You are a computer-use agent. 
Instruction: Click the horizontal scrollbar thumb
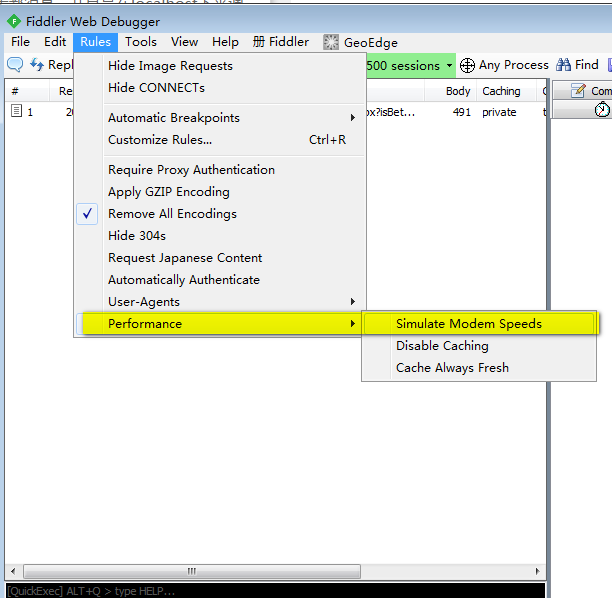click(192, 571)
